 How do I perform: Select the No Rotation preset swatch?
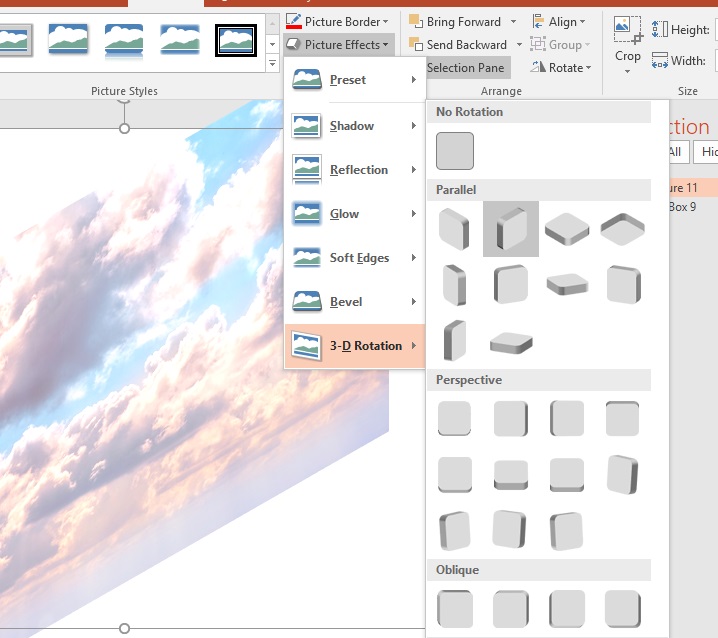tap(455, 151)
